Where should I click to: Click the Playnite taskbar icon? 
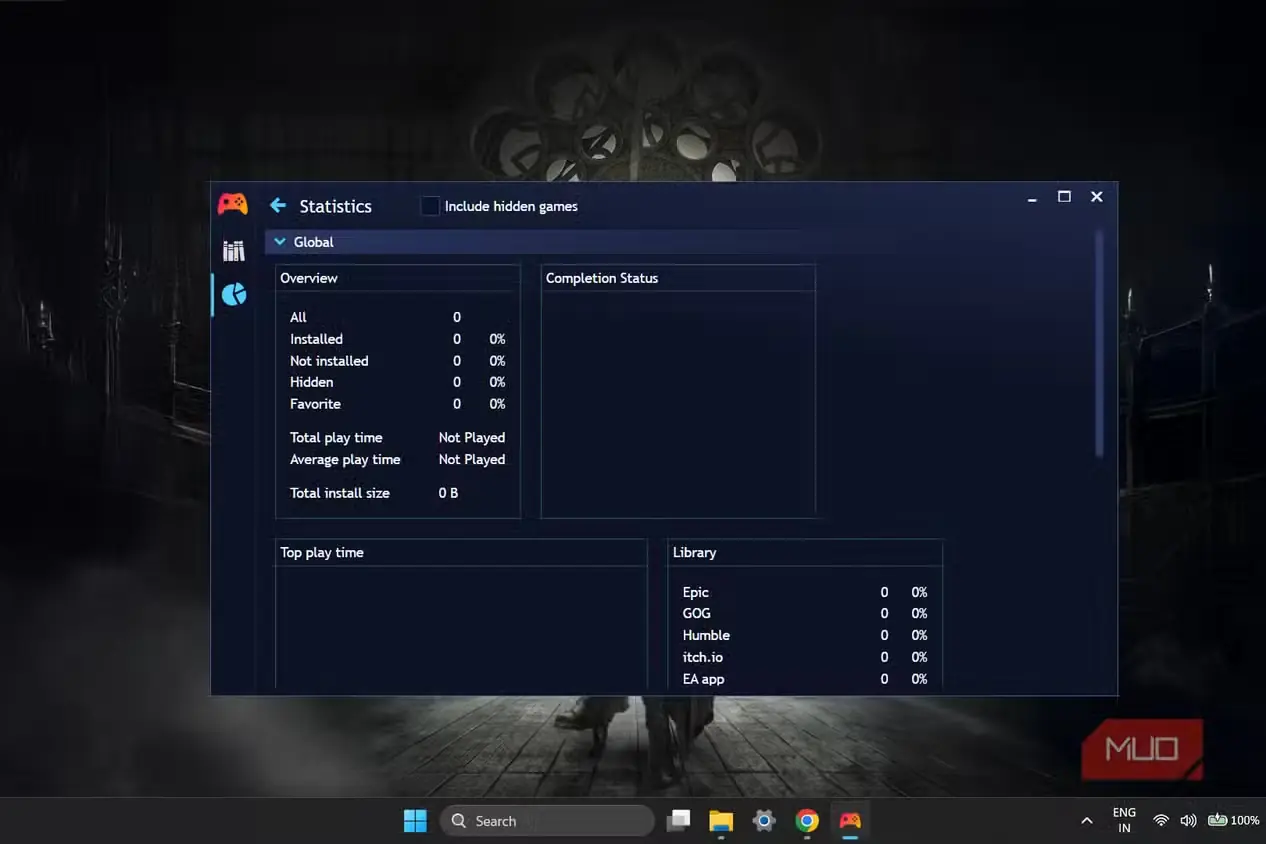(850, 821)
